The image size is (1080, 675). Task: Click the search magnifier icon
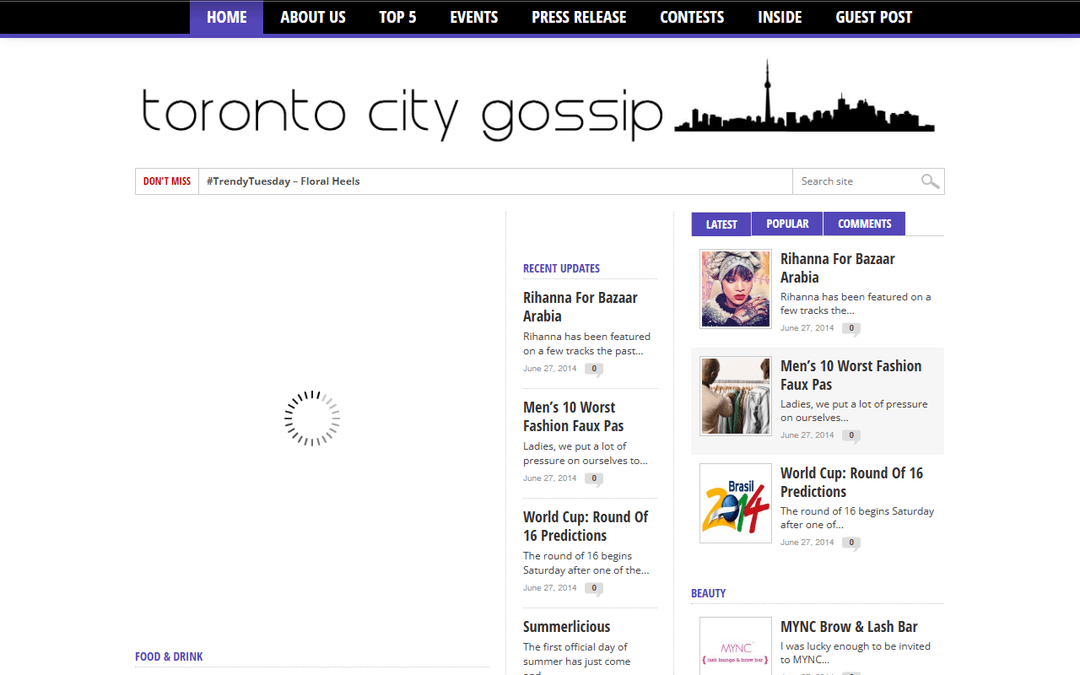[930, 181]
